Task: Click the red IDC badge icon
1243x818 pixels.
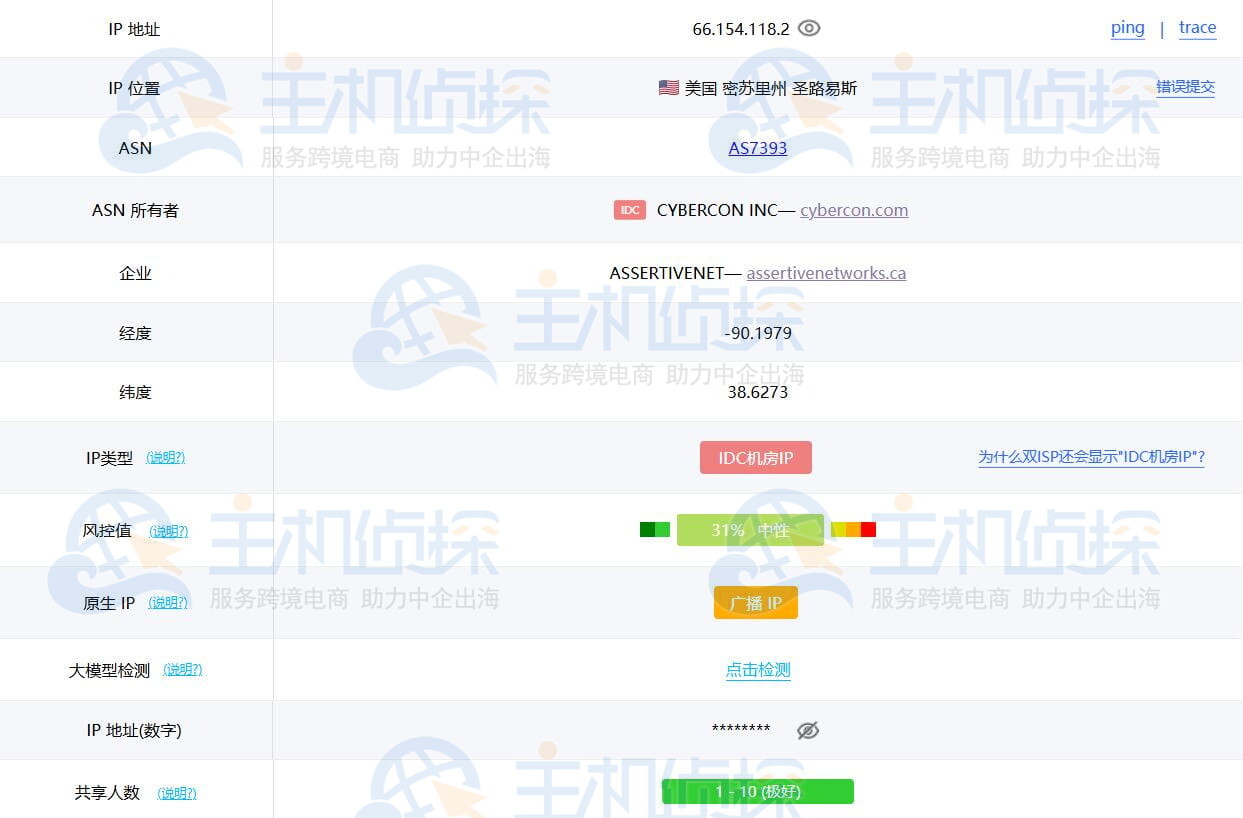Action: coord(629,210)
